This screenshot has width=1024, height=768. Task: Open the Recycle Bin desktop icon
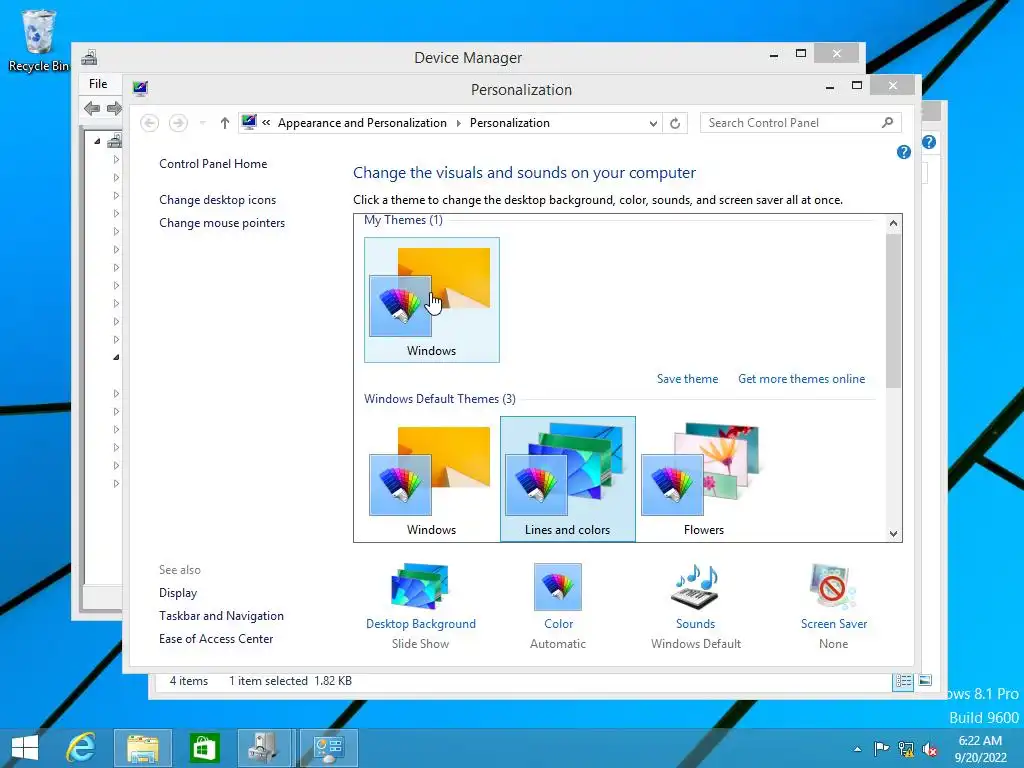[x=38, y=40]
